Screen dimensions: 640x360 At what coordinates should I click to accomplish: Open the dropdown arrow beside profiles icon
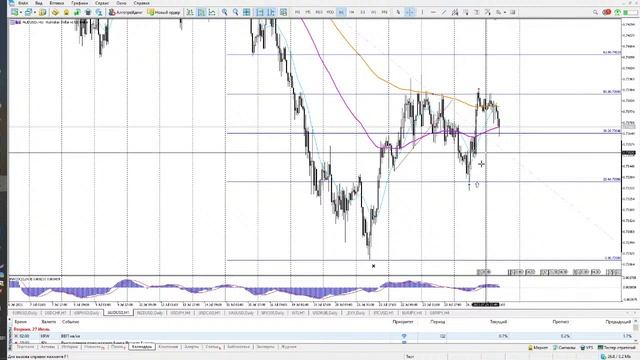tap(35, 12)
